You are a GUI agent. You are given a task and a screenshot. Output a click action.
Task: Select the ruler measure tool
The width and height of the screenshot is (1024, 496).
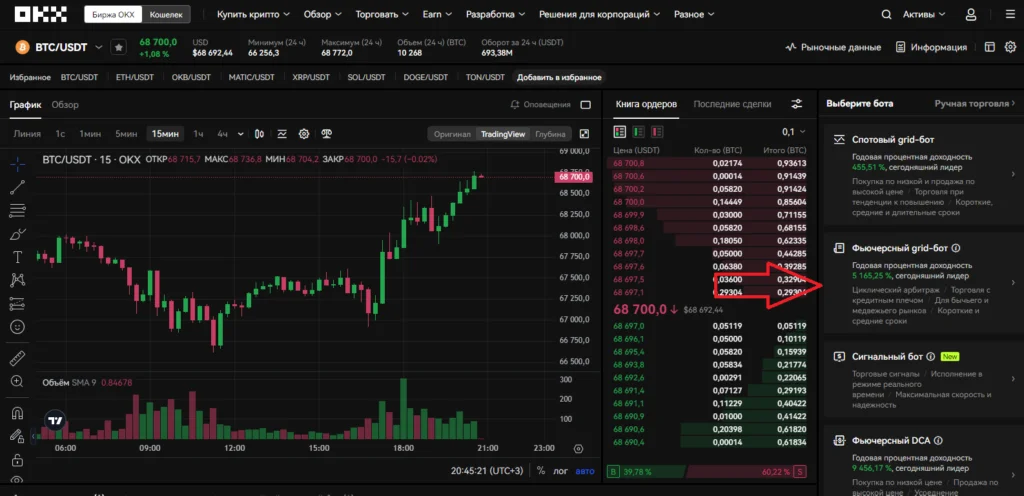click(17, 357)
